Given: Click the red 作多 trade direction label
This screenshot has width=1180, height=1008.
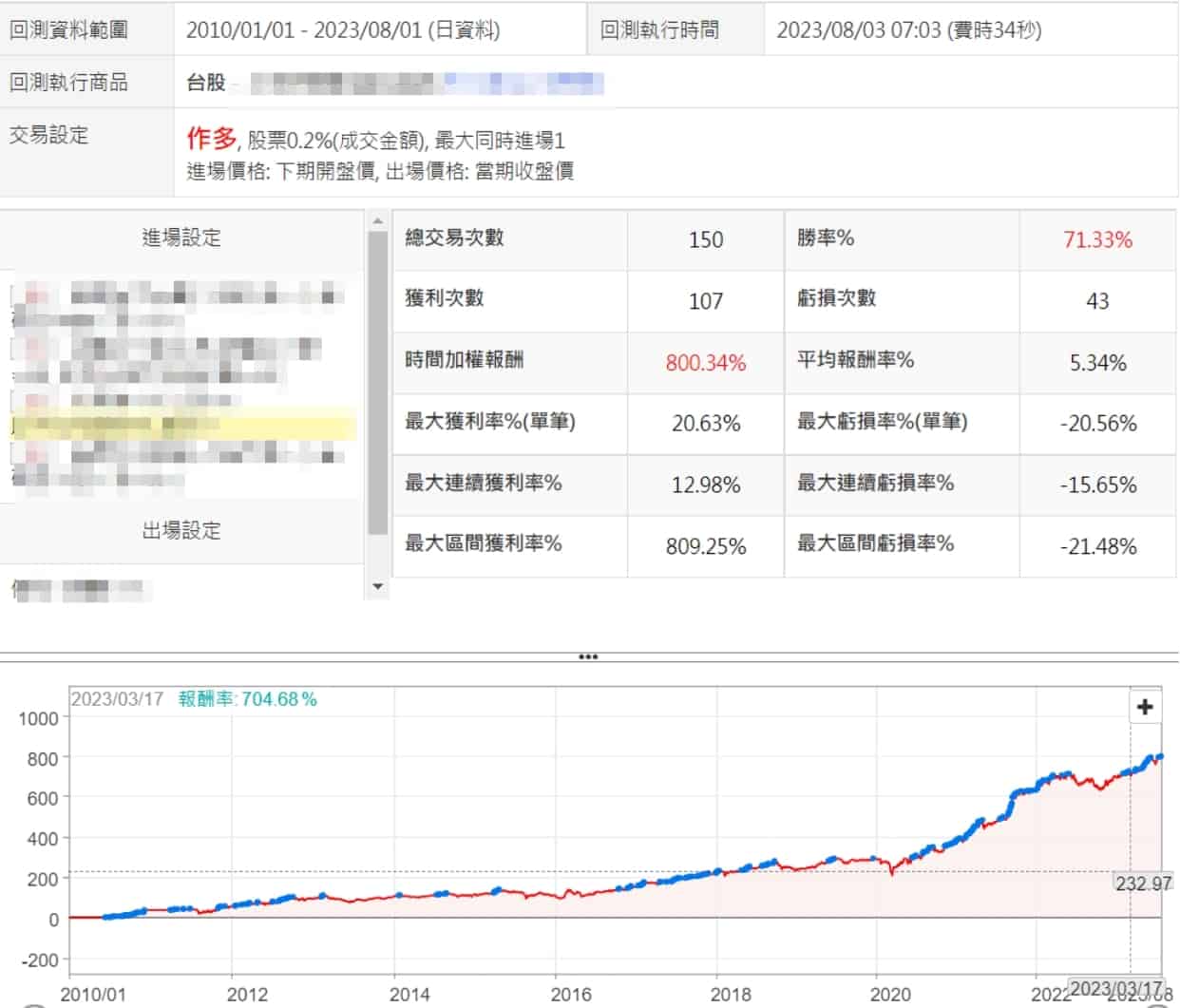Looking at the screenshot, I should 211,139.
